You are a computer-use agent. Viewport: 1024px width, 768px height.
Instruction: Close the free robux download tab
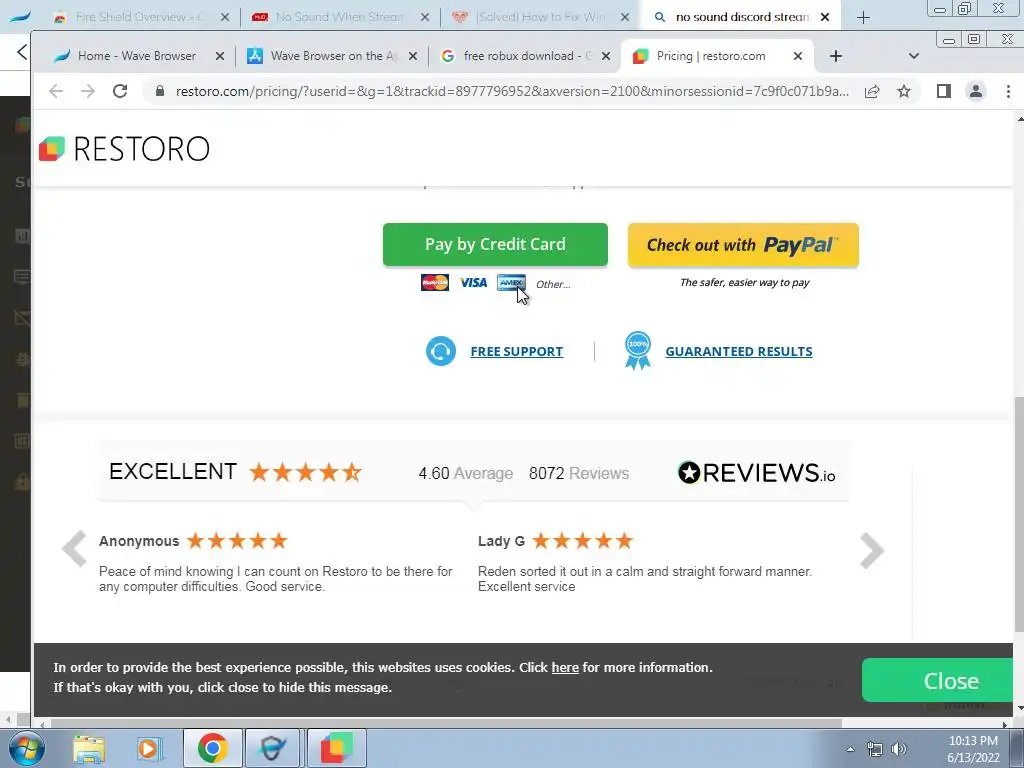(606, 56)
